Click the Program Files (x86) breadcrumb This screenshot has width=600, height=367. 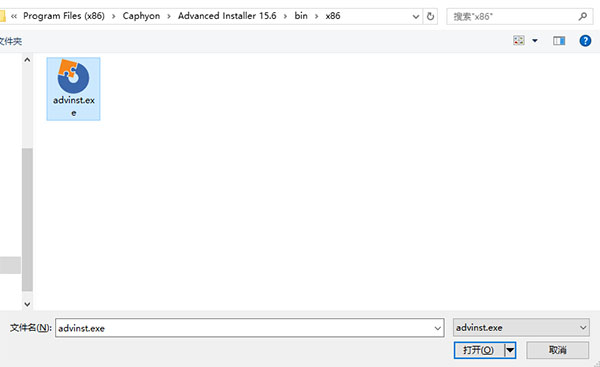[x=64, y=16]
